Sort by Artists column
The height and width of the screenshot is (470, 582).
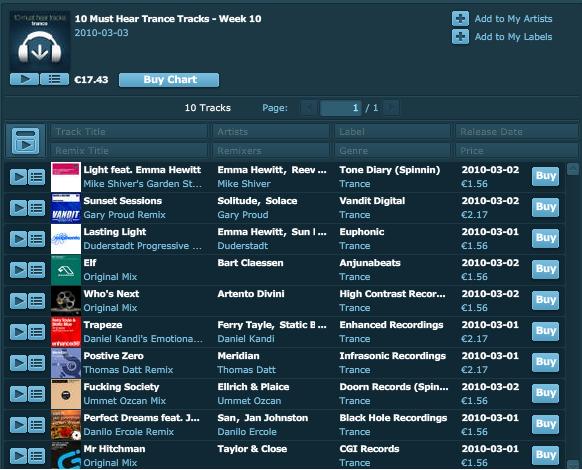[x=271, y=131]
